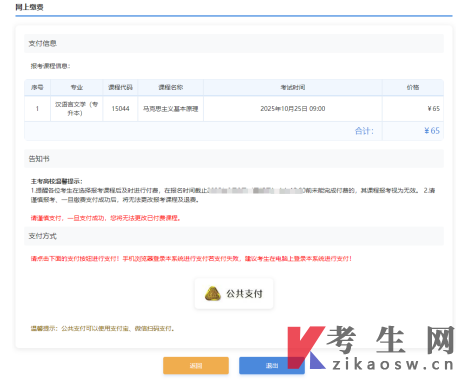Click the 公共支付 payment button
This screenshot has height=383, width=469.
pyautogui.click(x=234, y=294)
